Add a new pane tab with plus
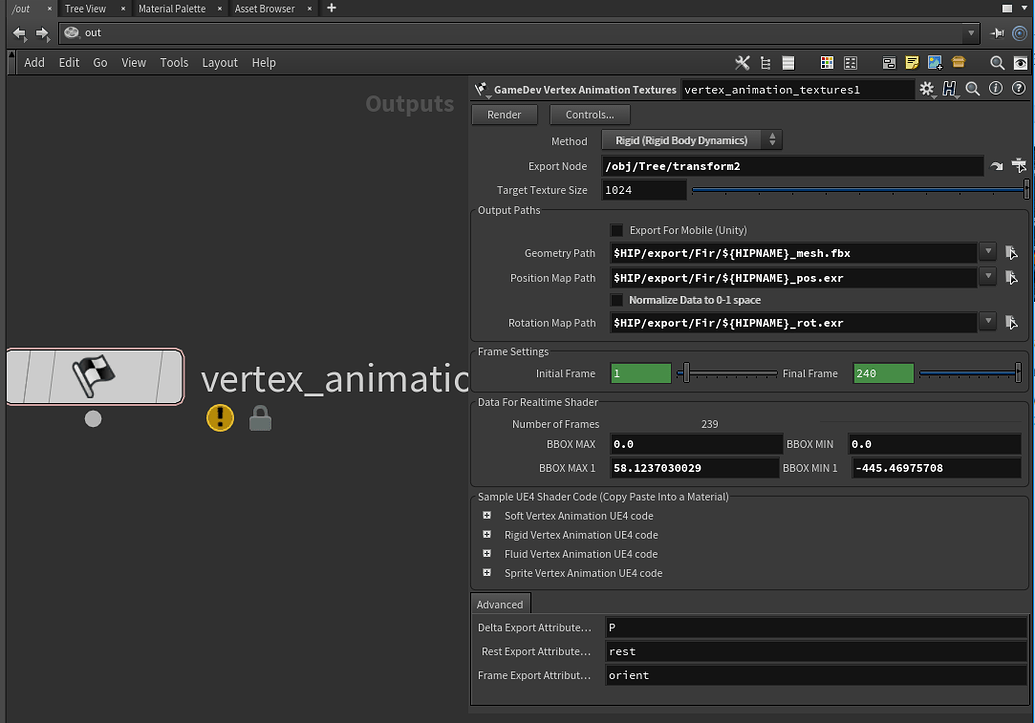Image resolution: width=1035 pixels, height=723 pixels. [x=331, y=8]
